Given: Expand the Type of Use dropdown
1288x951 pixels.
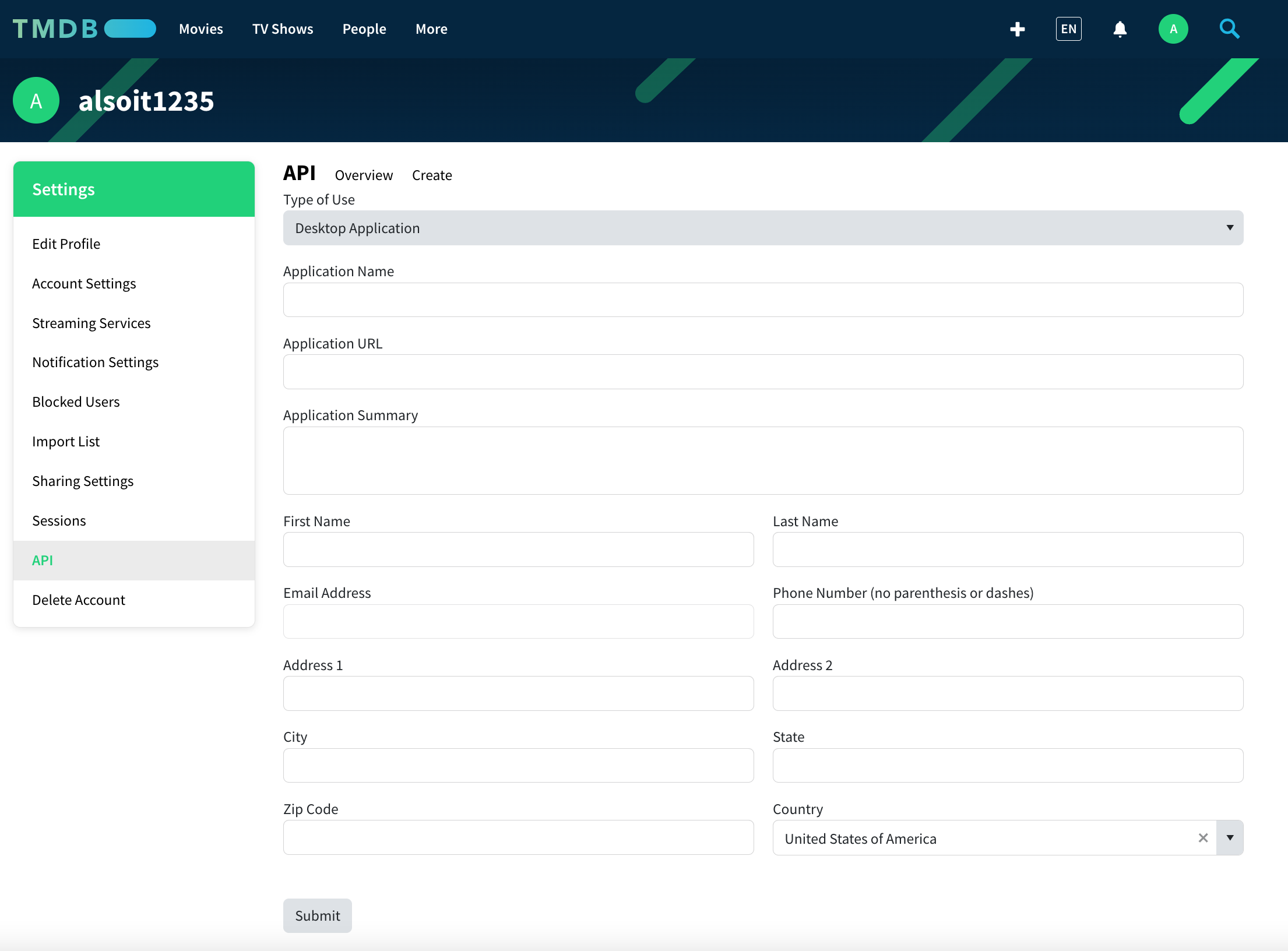Looking at the screenshot, I should point(763,228).
